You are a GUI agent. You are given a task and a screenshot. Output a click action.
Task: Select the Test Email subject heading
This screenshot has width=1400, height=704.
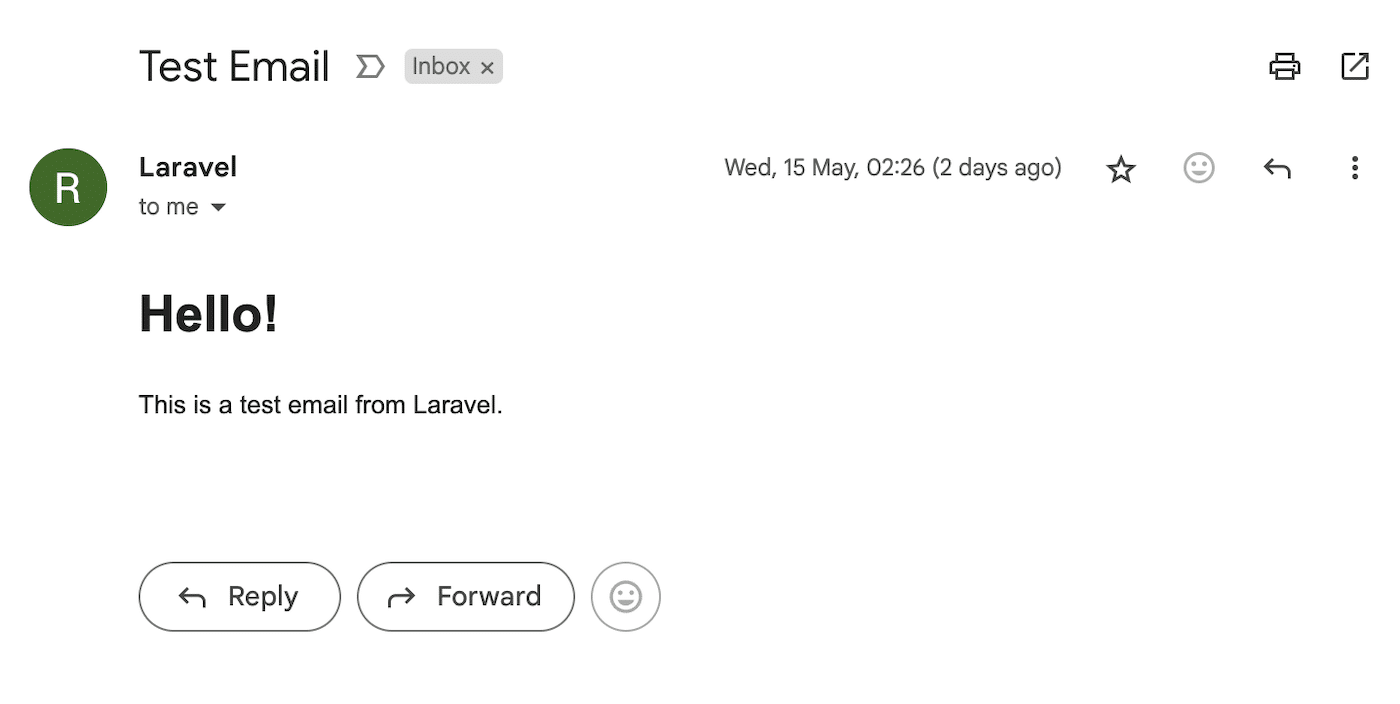[233, 66]
